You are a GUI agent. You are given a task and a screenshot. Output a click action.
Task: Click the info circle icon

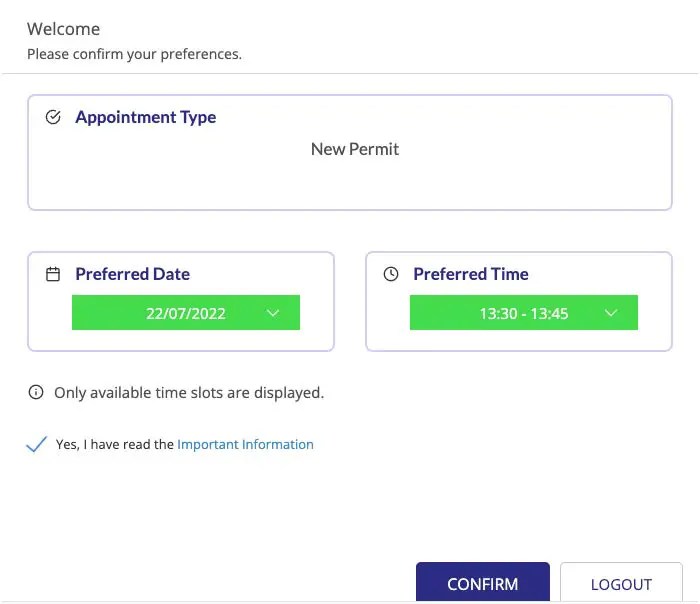(36, 393)
